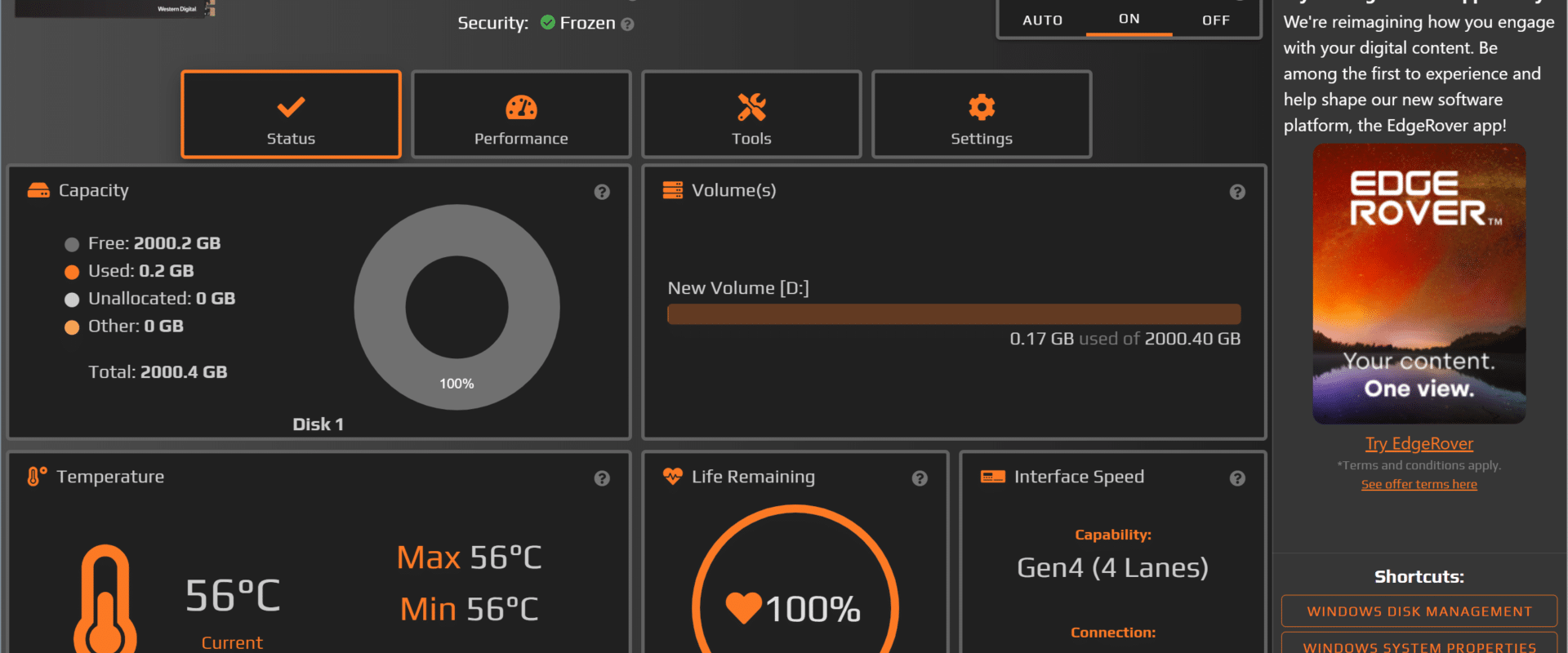Click the Life Remaining circular gauge
The width and height of the screenshot is (1568, 653).
tap(795, 579)
